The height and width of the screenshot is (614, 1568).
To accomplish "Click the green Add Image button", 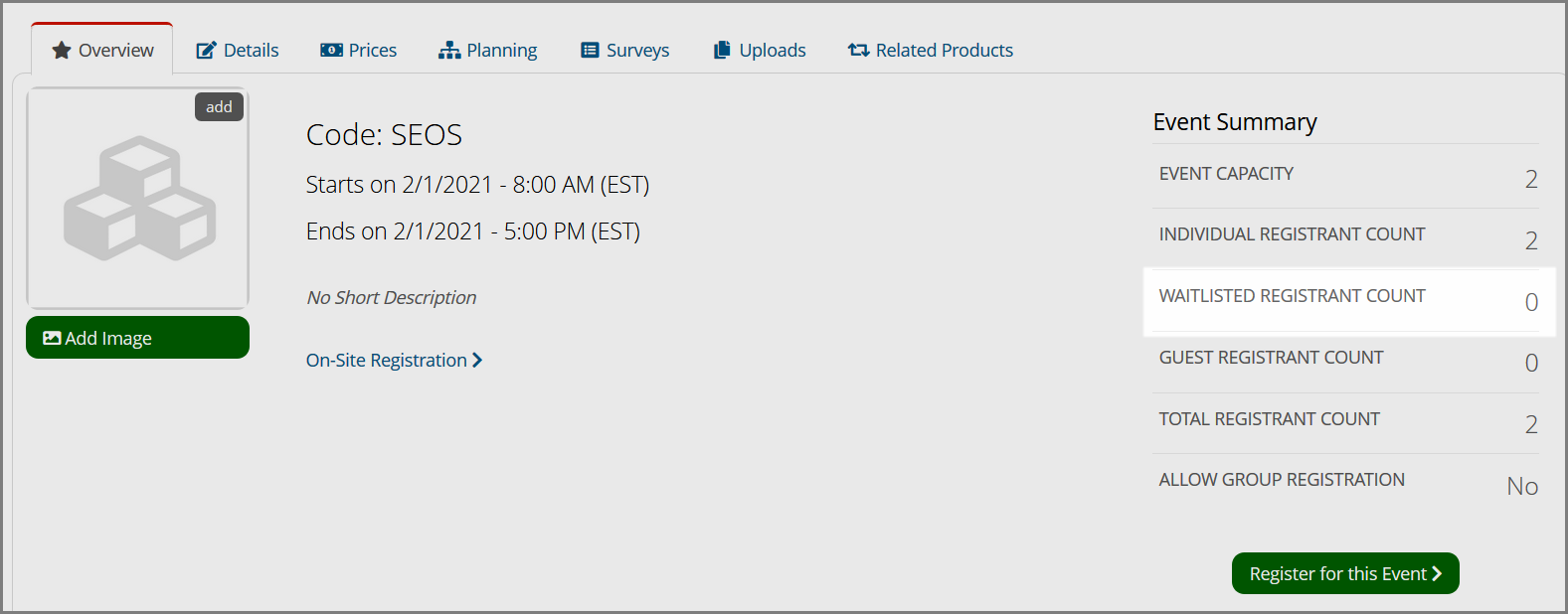I will [x=137, y=338].
